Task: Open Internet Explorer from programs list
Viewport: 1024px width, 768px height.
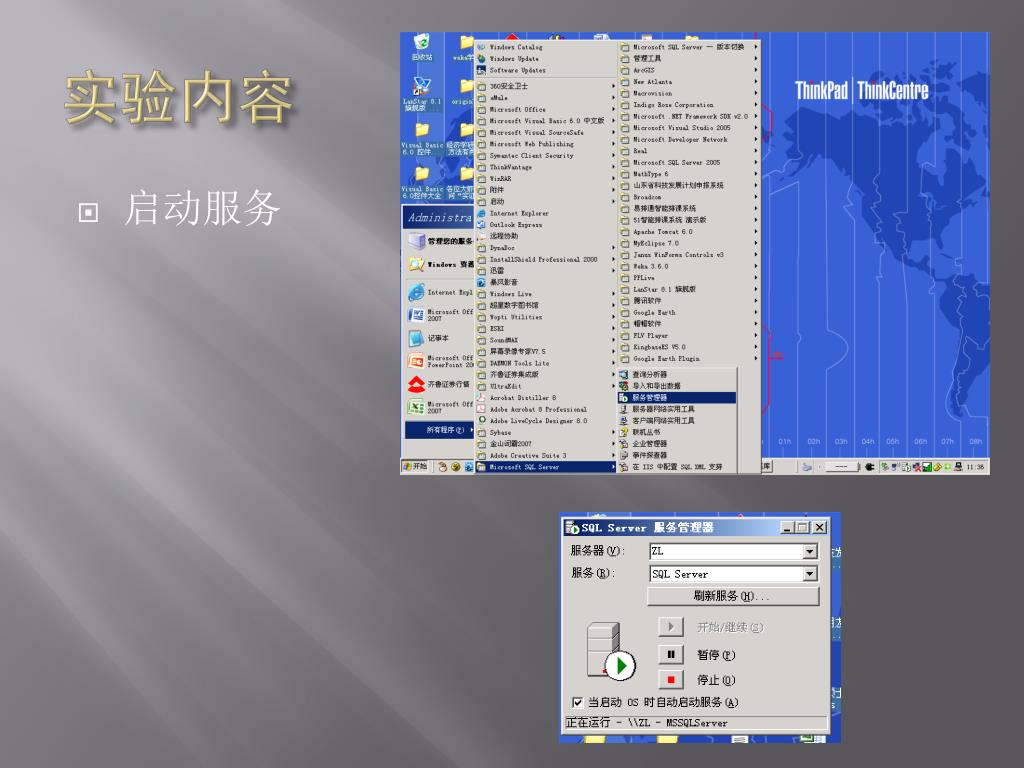Action: [x=546, y=213]
